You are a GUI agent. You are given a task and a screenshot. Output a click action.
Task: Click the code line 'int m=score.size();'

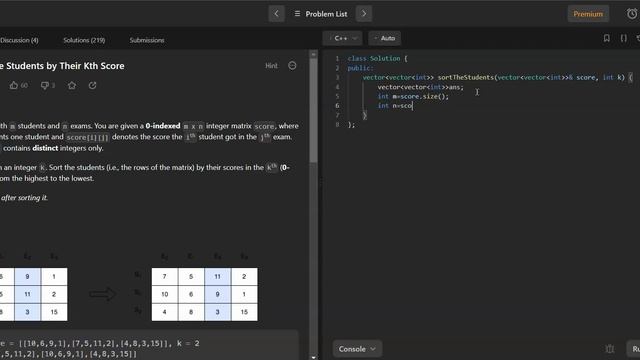point(413,96)
